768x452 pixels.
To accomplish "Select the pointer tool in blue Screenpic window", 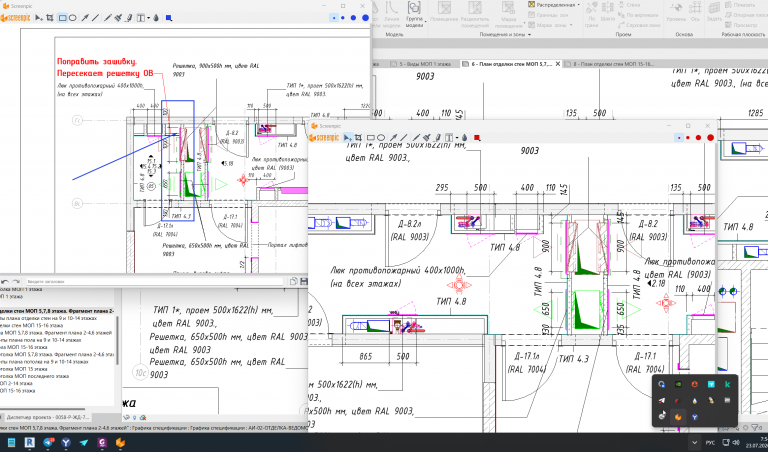I will click(x=39, y=18).
